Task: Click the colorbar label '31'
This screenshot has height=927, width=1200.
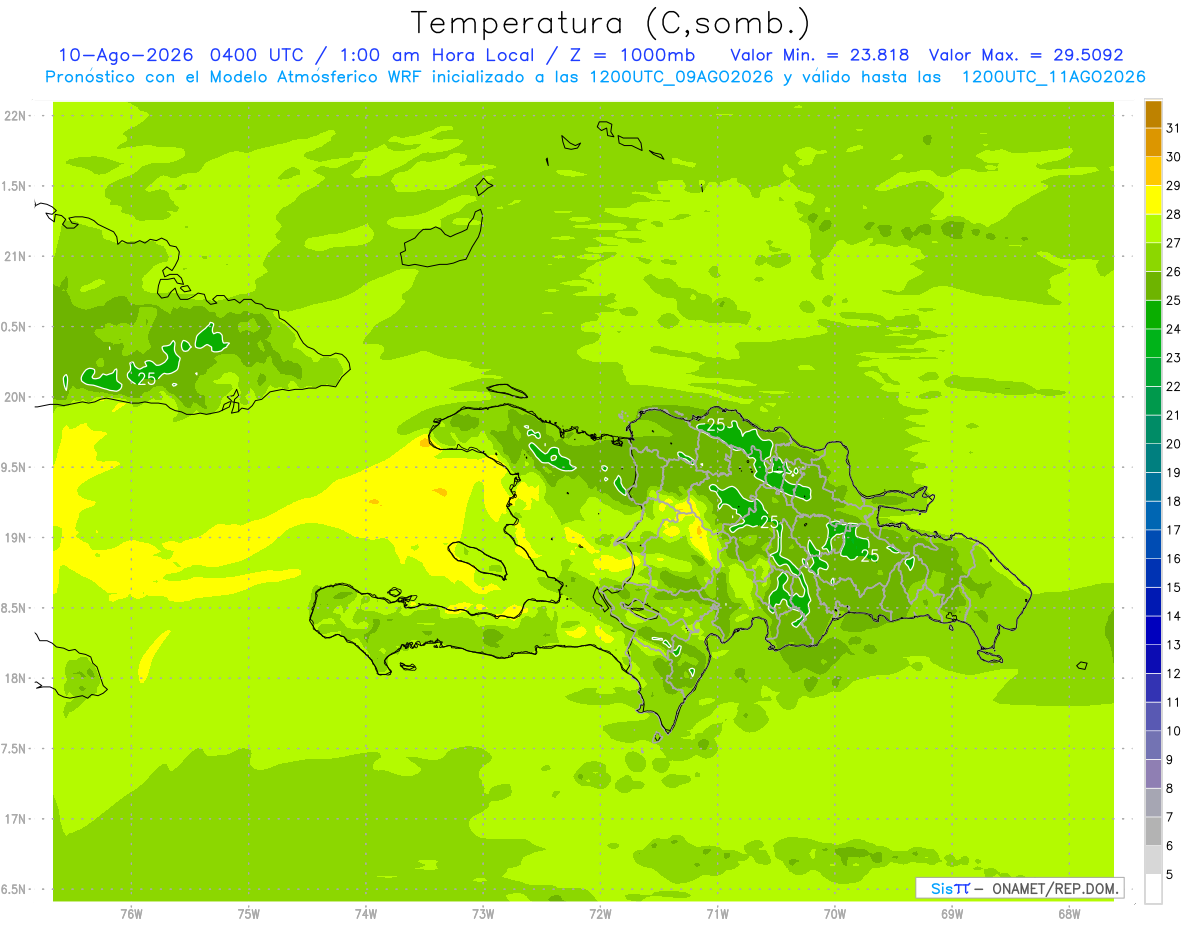Action: tap(1173, 128)
